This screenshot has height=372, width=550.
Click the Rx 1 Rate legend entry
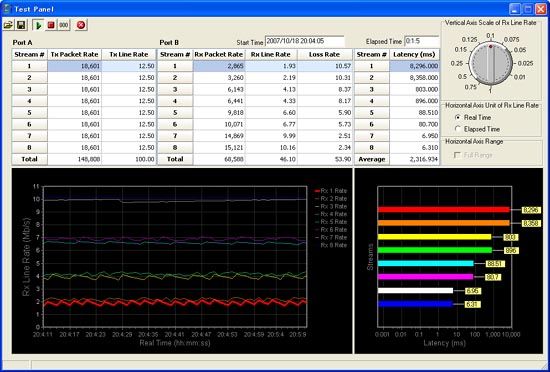(x=331, y=191)
